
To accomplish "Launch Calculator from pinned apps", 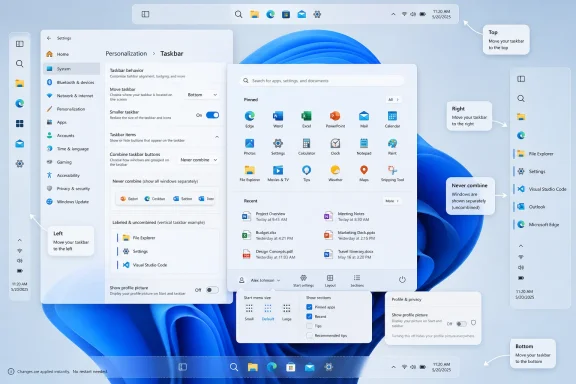I will [x=306, y=146].
